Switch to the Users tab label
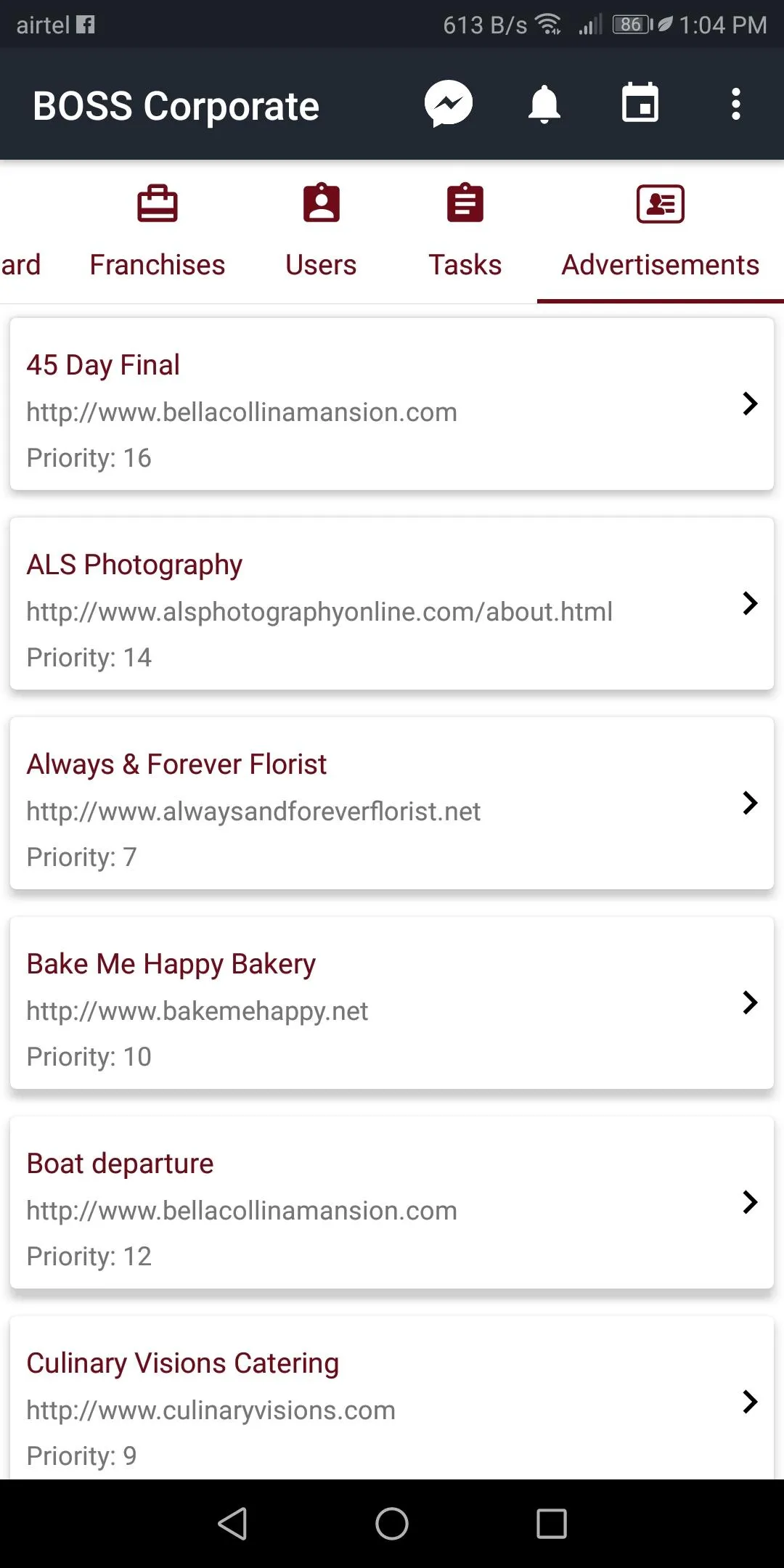The image size is (784, 1568). [x=321, y=265]
